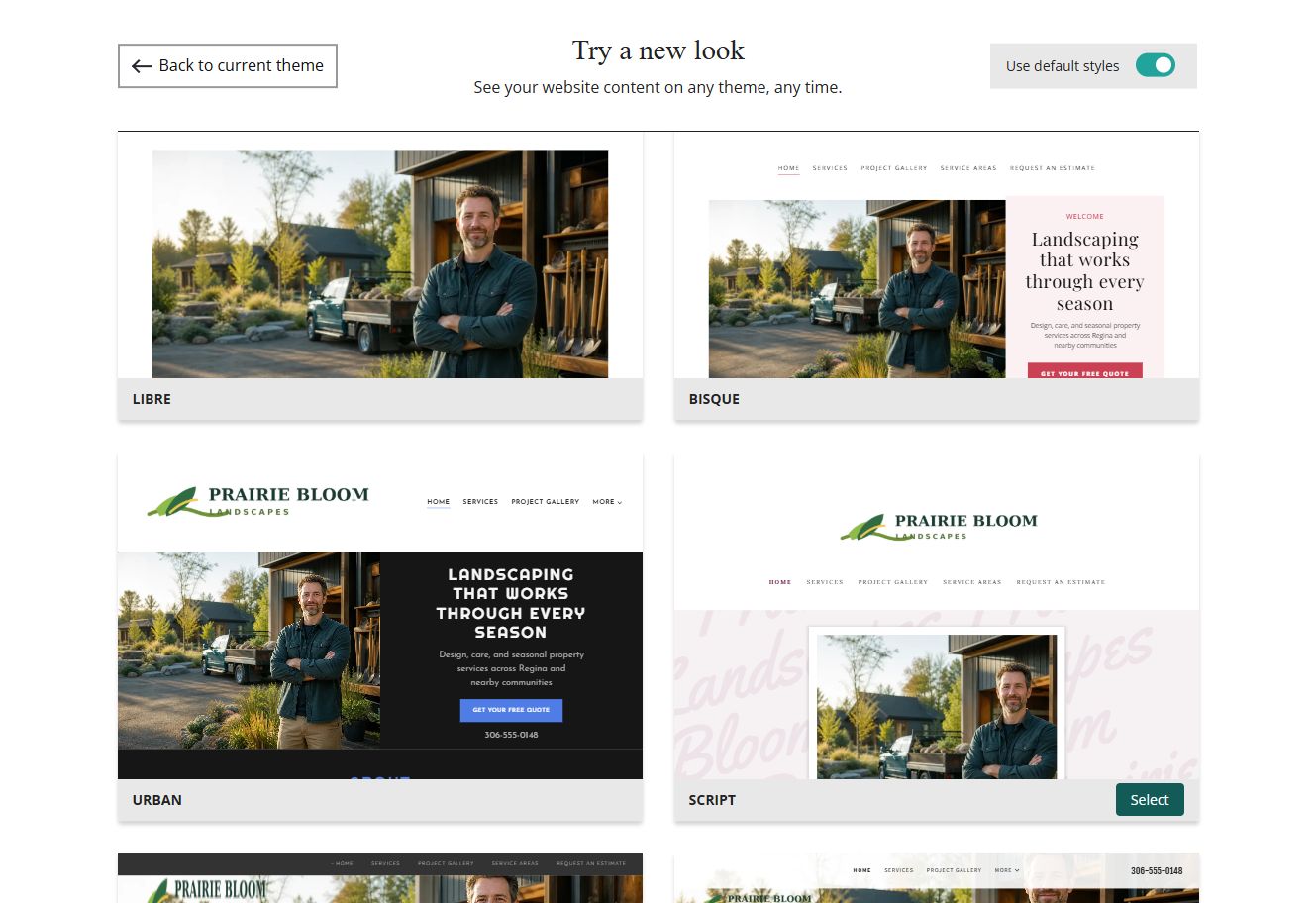Click 306-555-0148 phone number in Urban preview
The image size is (1316, 903).
511,735
